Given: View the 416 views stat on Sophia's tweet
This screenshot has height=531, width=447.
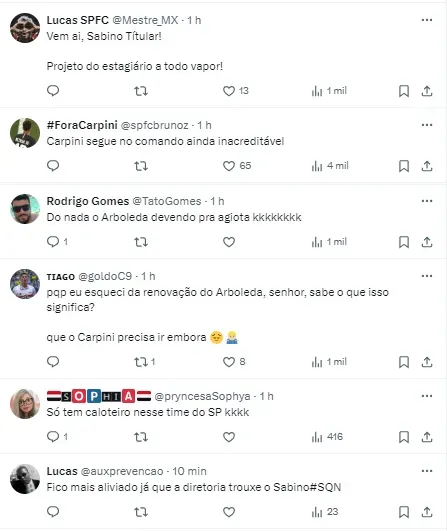Looking at the screenshot, I should pyautogui.click(x=327, y=437).
